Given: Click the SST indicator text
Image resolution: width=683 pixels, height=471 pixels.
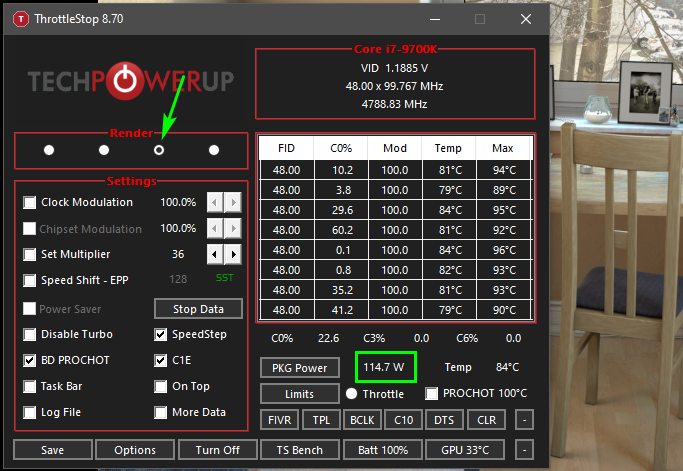Looking at the screenshot, I should [225, 278].
